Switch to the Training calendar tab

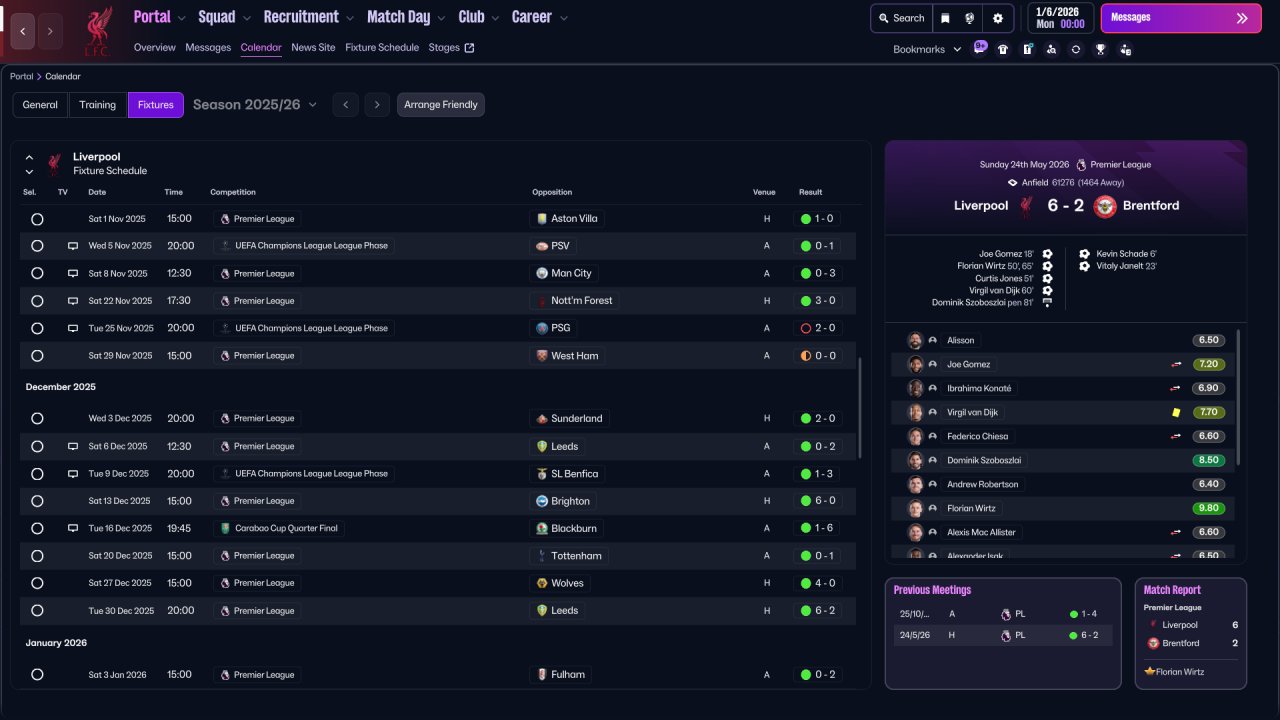tap(98, 105)
